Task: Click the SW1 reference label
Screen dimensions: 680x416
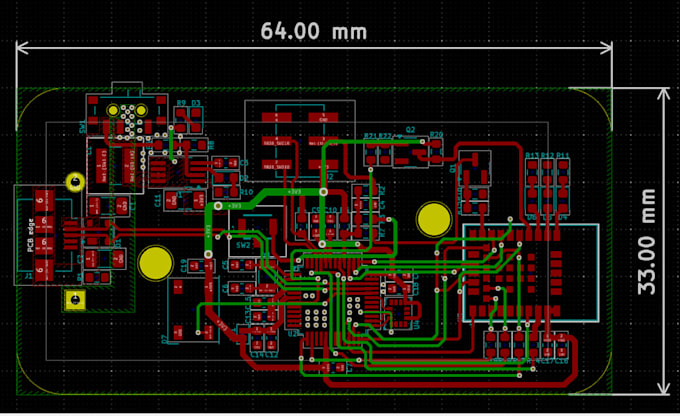Action: (x=82, y=127)
